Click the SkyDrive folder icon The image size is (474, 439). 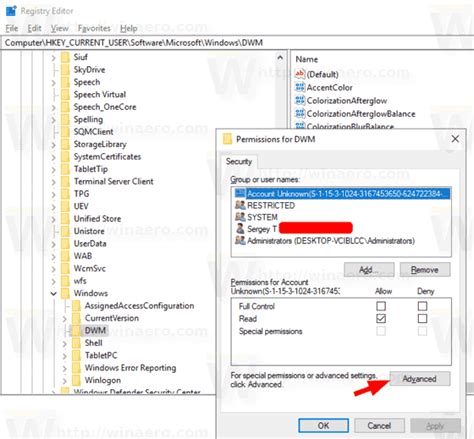[65, 69]
